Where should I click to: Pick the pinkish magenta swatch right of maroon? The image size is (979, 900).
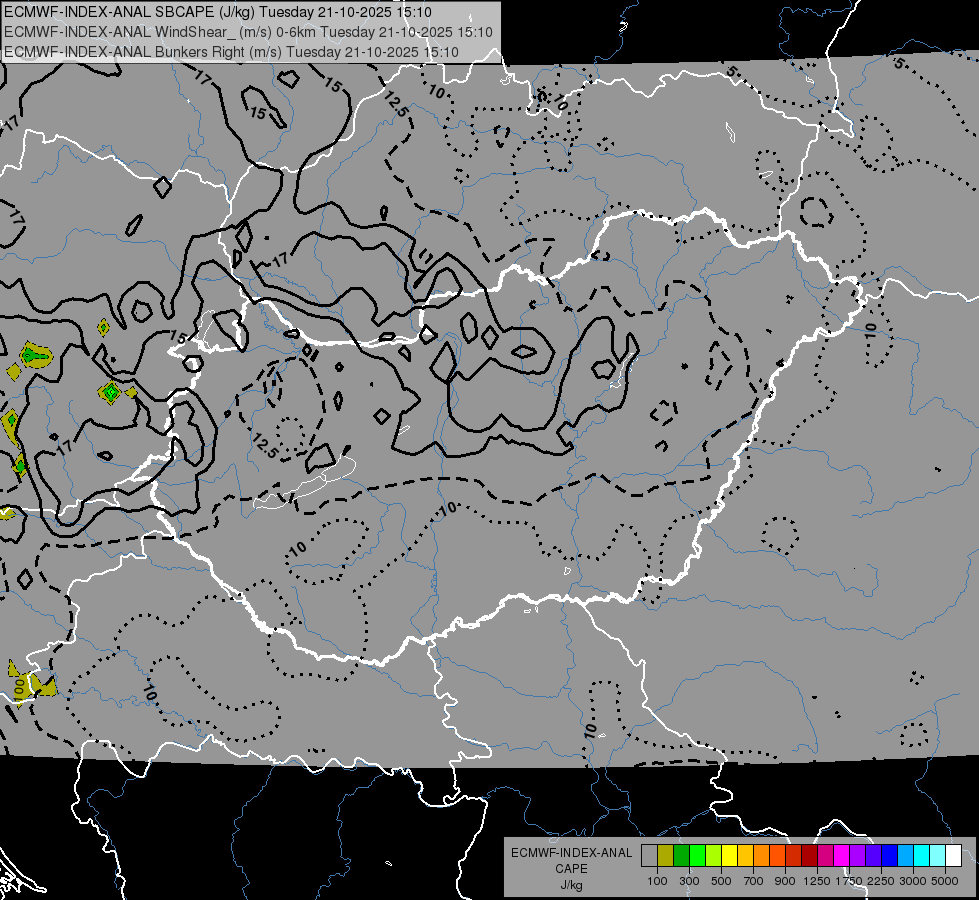pyautogui.click(x=825, y=856)
